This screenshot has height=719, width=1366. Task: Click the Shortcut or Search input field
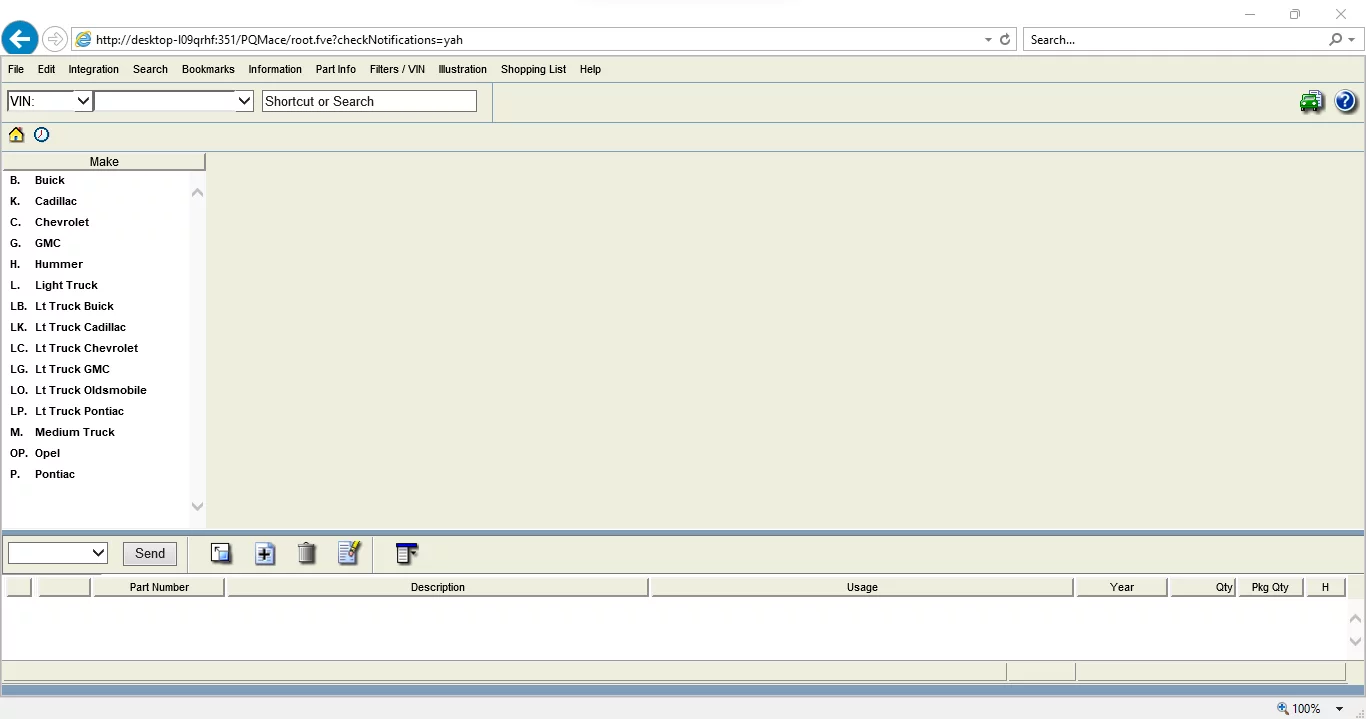point(369,101)
